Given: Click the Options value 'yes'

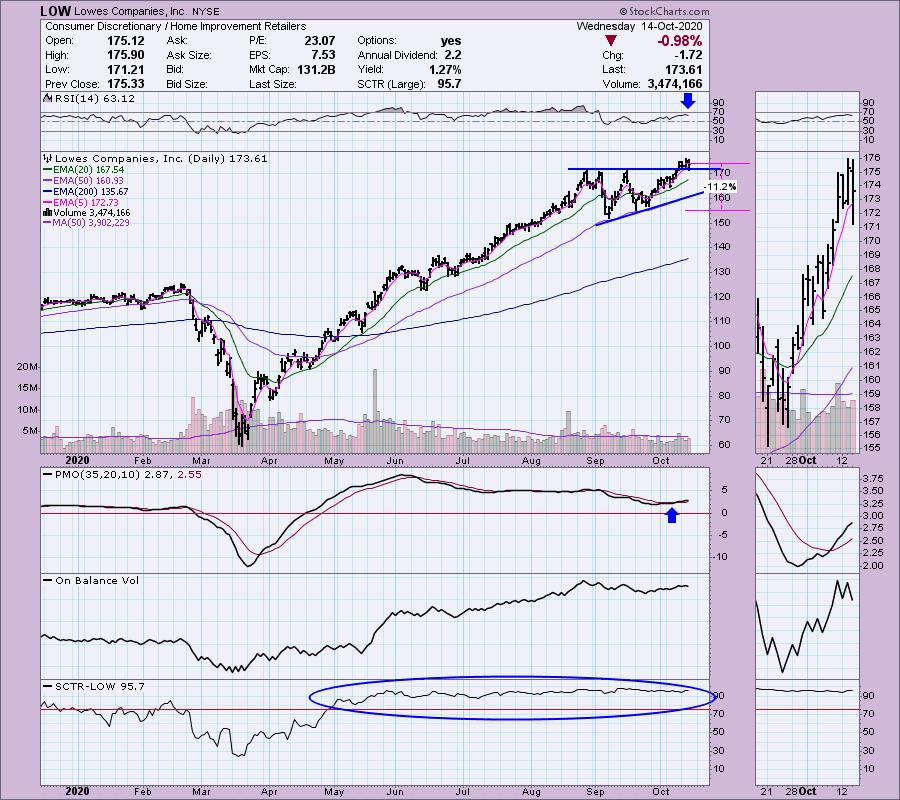Looking at the screenshot, I should tap(451, 41).
